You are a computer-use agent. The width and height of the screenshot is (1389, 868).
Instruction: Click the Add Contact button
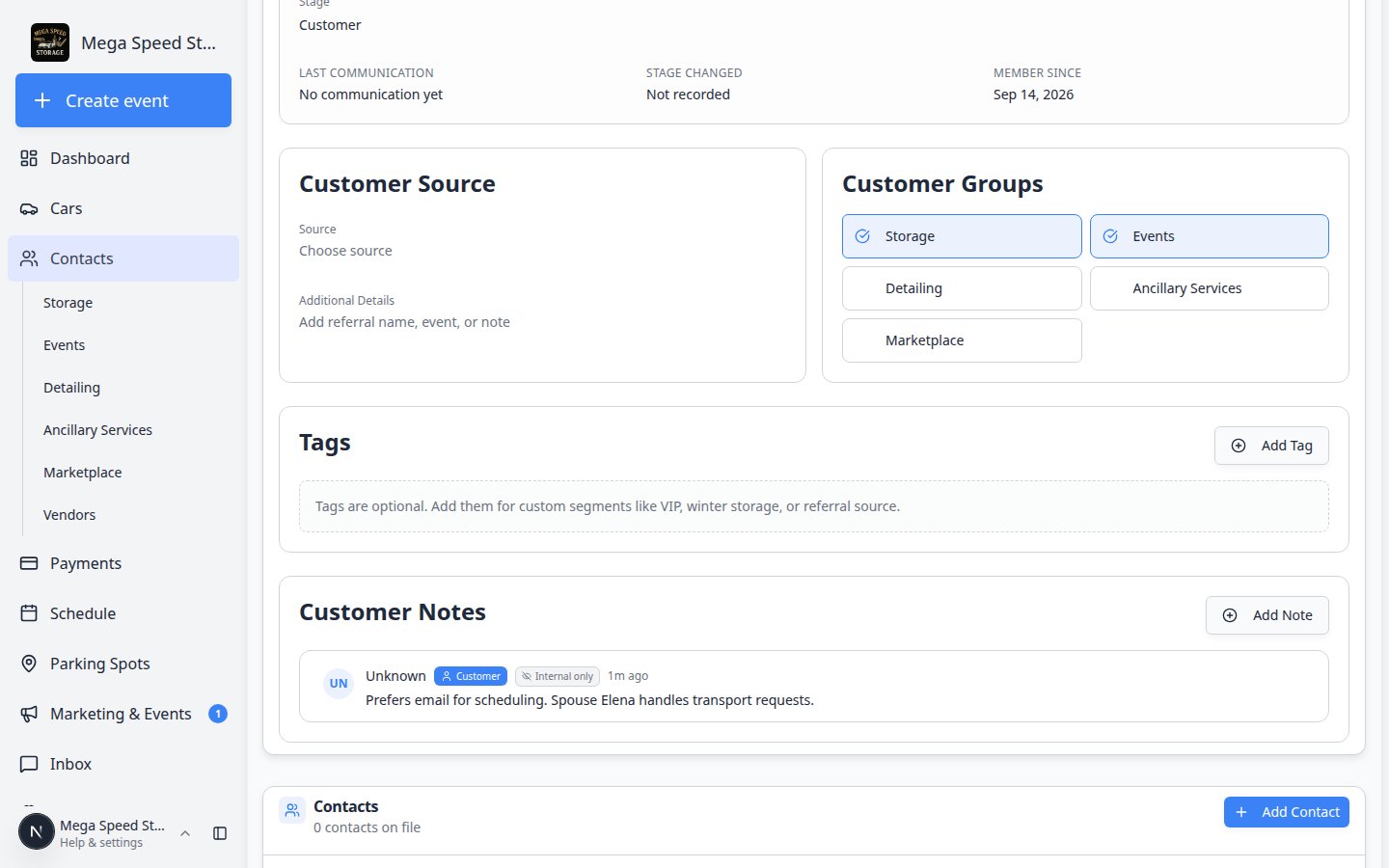(1287, 812)
